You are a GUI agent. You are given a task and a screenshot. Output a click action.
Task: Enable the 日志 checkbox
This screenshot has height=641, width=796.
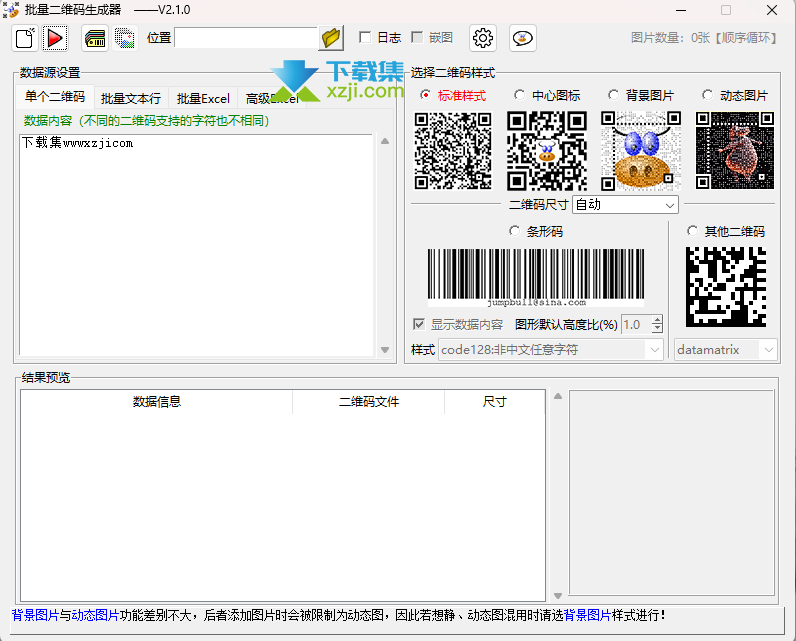pyautogui.click(x=364, y=38)
